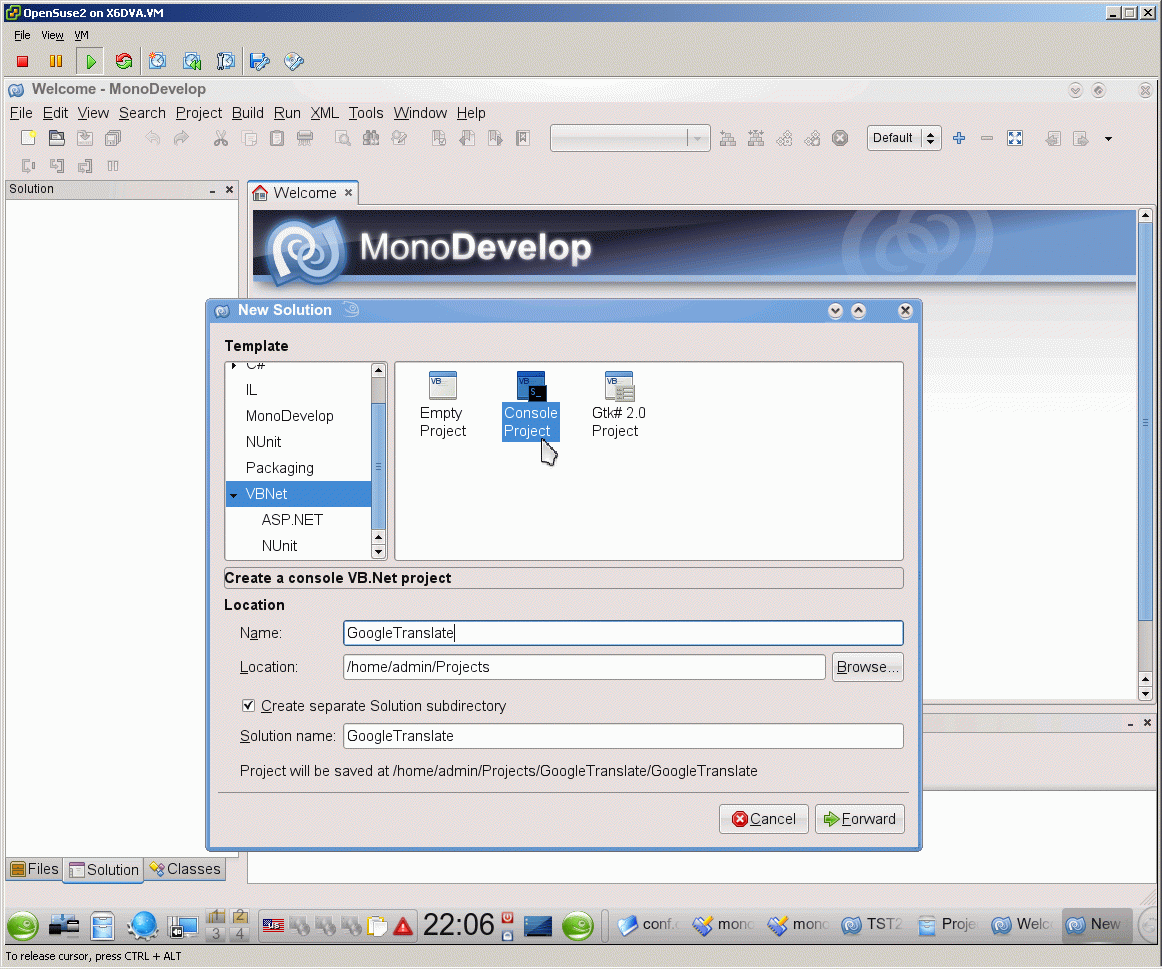This screenshot has width=1162, height=969.
Task: Open the web browser globe in taskbar
Action: 142,925
